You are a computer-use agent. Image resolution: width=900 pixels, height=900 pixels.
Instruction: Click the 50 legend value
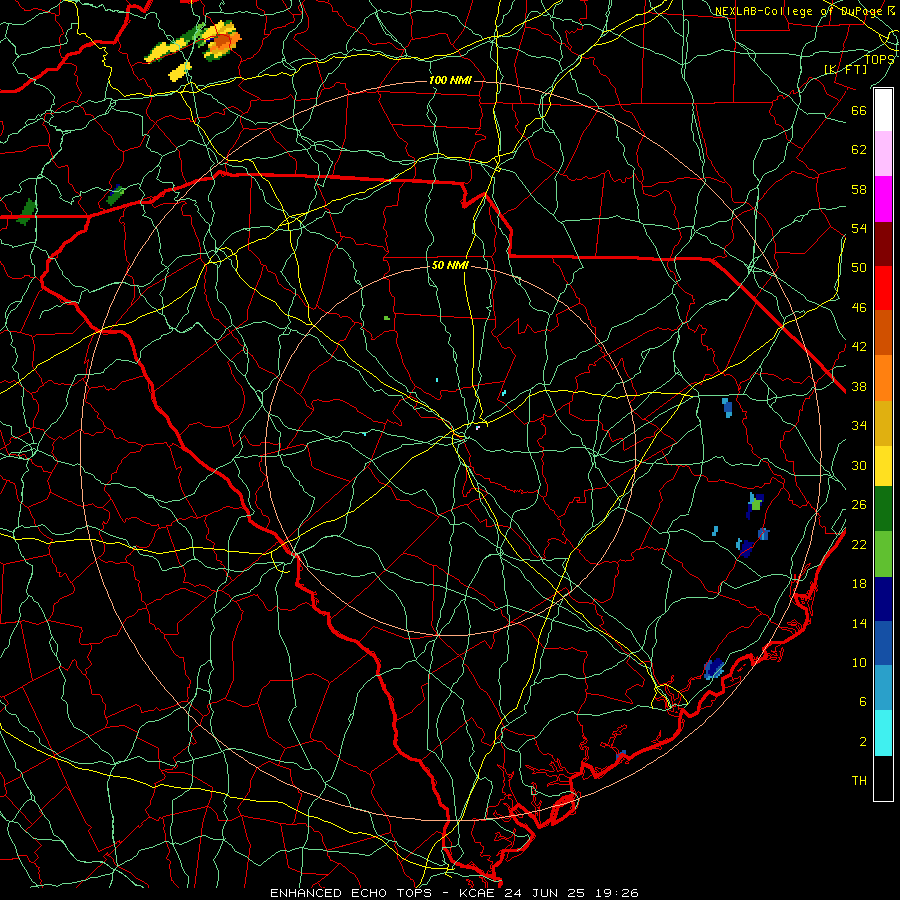pyautogui.click(x=859, y=267)
